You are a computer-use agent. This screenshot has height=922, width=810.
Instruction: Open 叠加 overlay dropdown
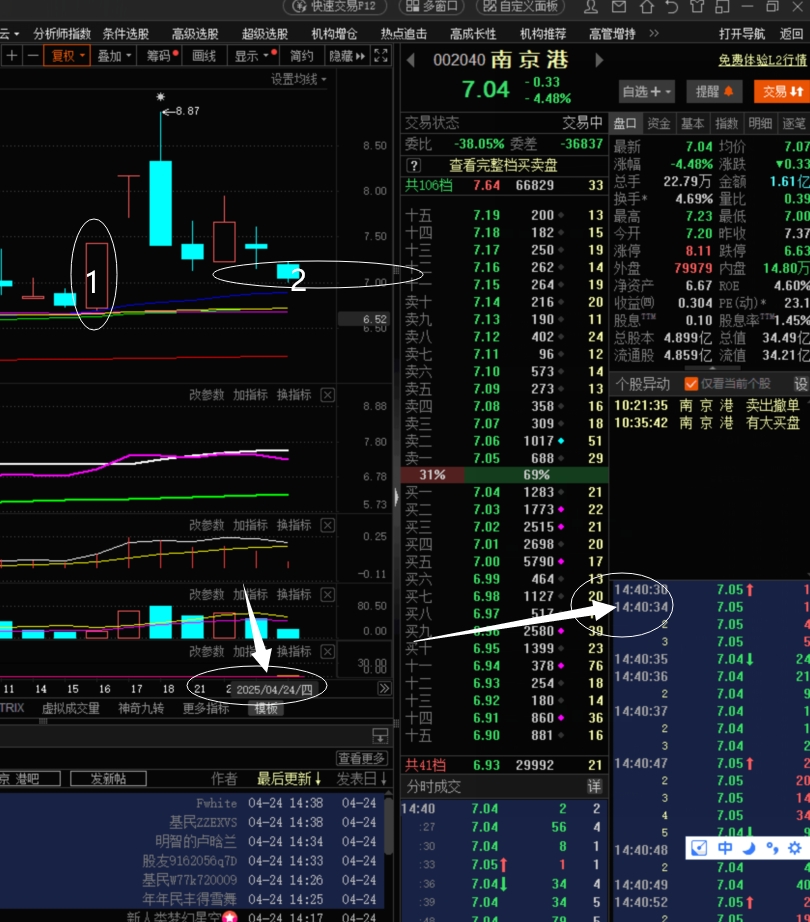click(114, 56)
